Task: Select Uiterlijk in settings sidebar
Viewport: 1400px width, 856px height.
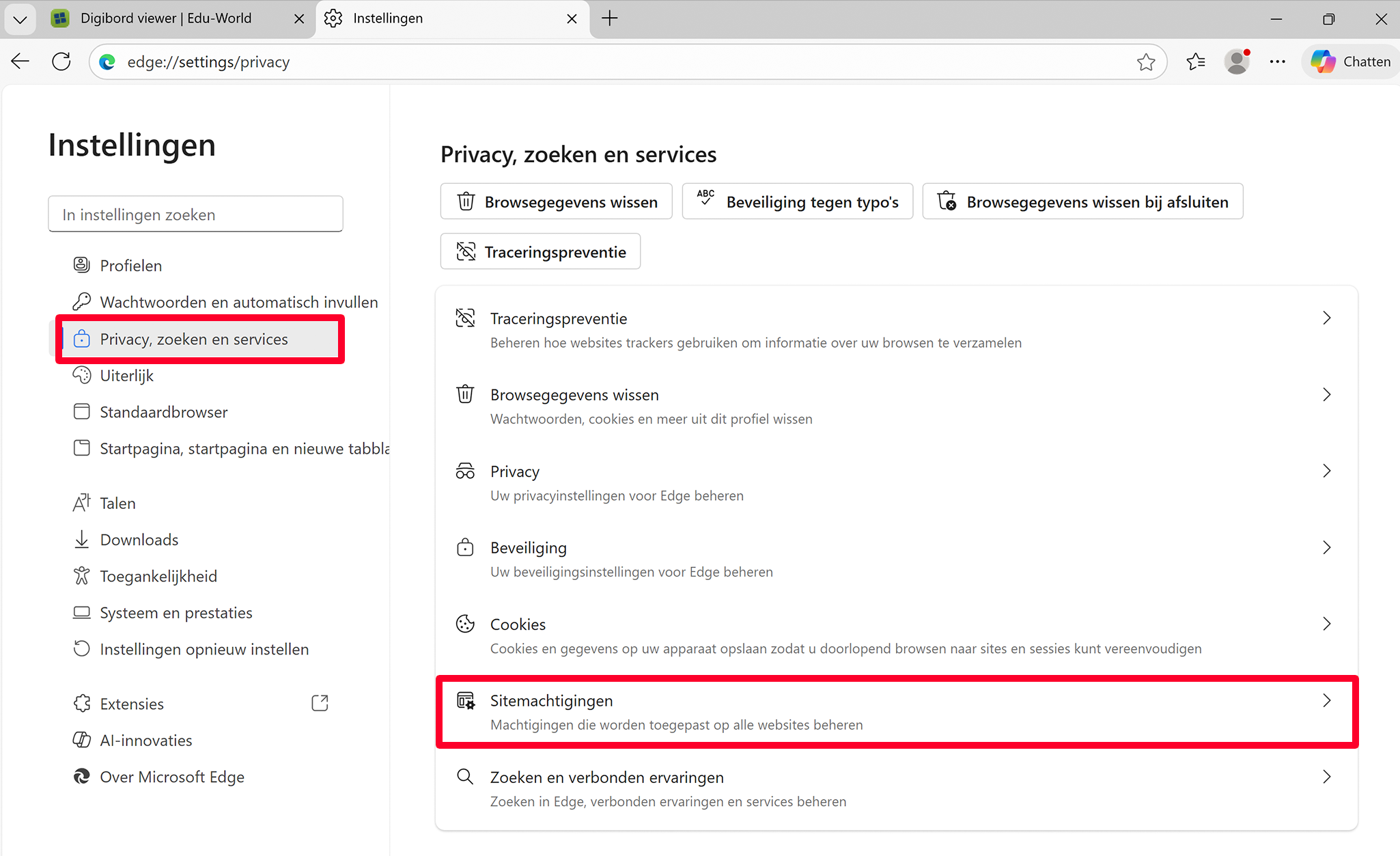Action: tap(127, 376)
